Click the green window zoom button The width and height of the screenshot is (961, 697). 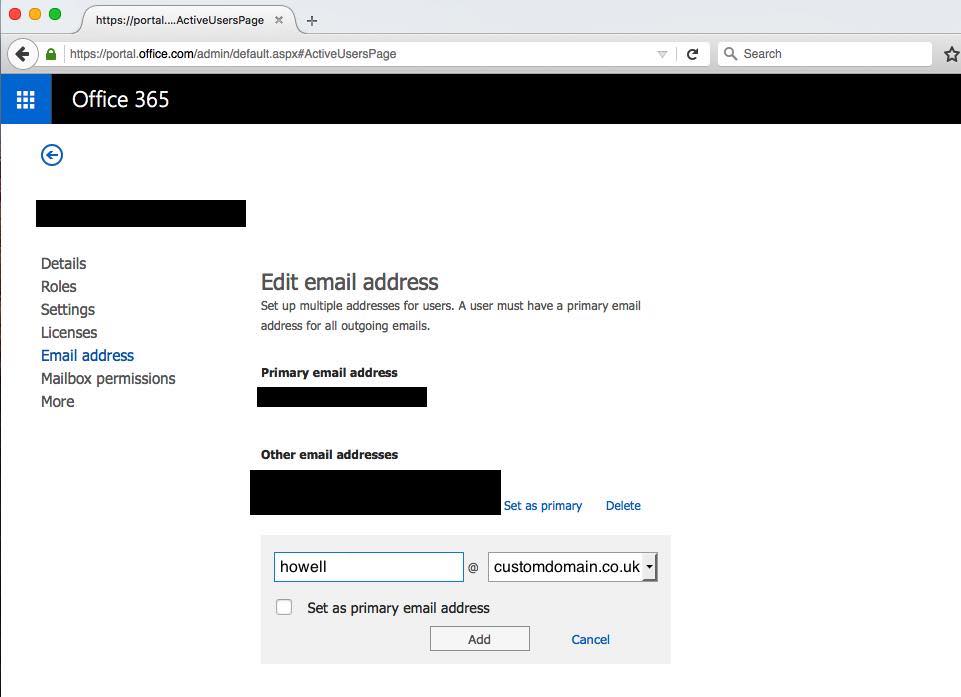coord(55,14)
